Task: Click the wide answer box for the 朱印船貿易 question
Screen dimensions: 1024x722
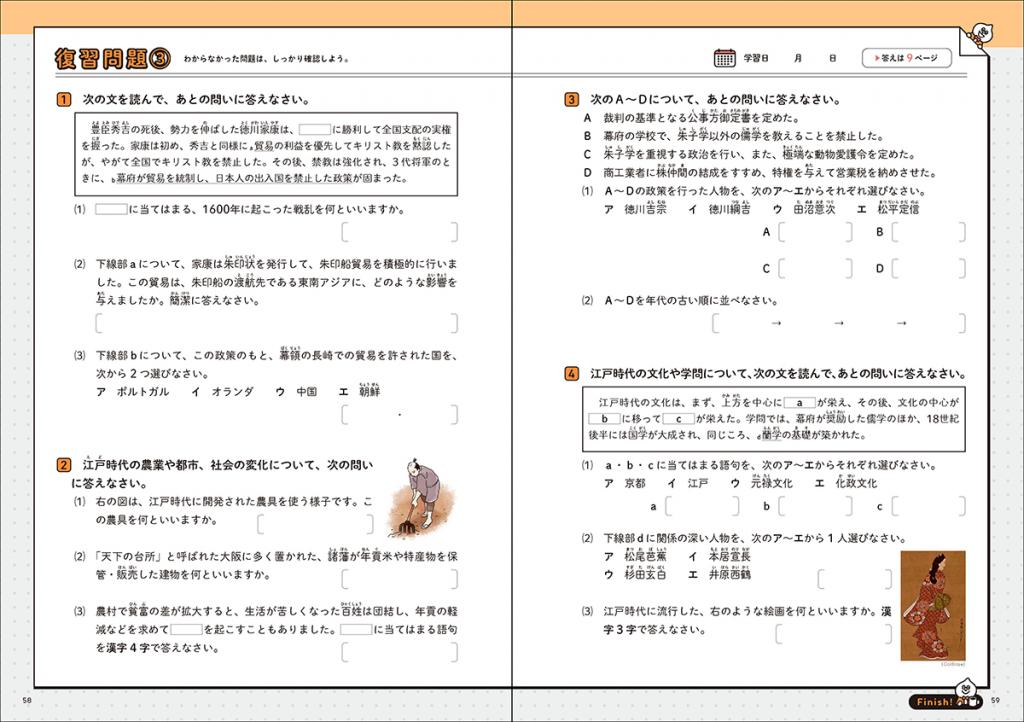Action: [x=277, y=323]
